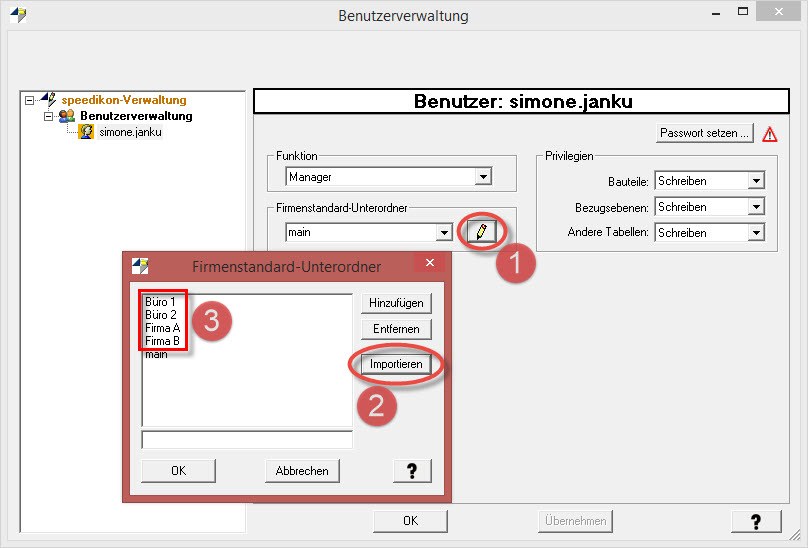Select Firma B in the subfolder list
This screenshot has height=548, width=808.
pos(162,341)
